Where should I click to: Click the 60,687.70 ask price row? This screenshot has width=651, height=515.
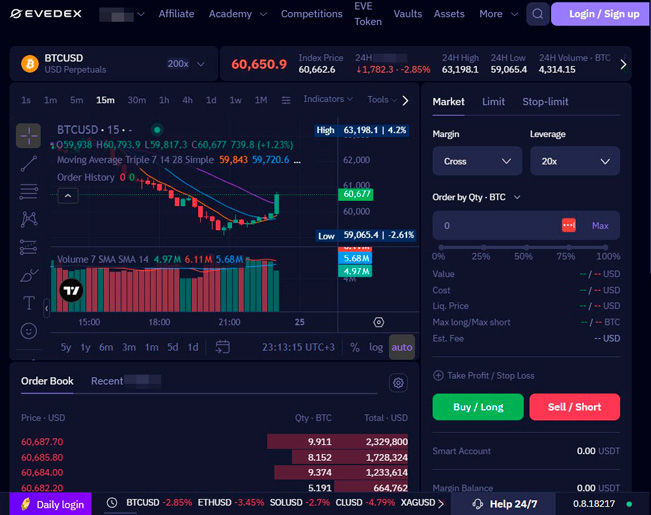coord(214,441)
